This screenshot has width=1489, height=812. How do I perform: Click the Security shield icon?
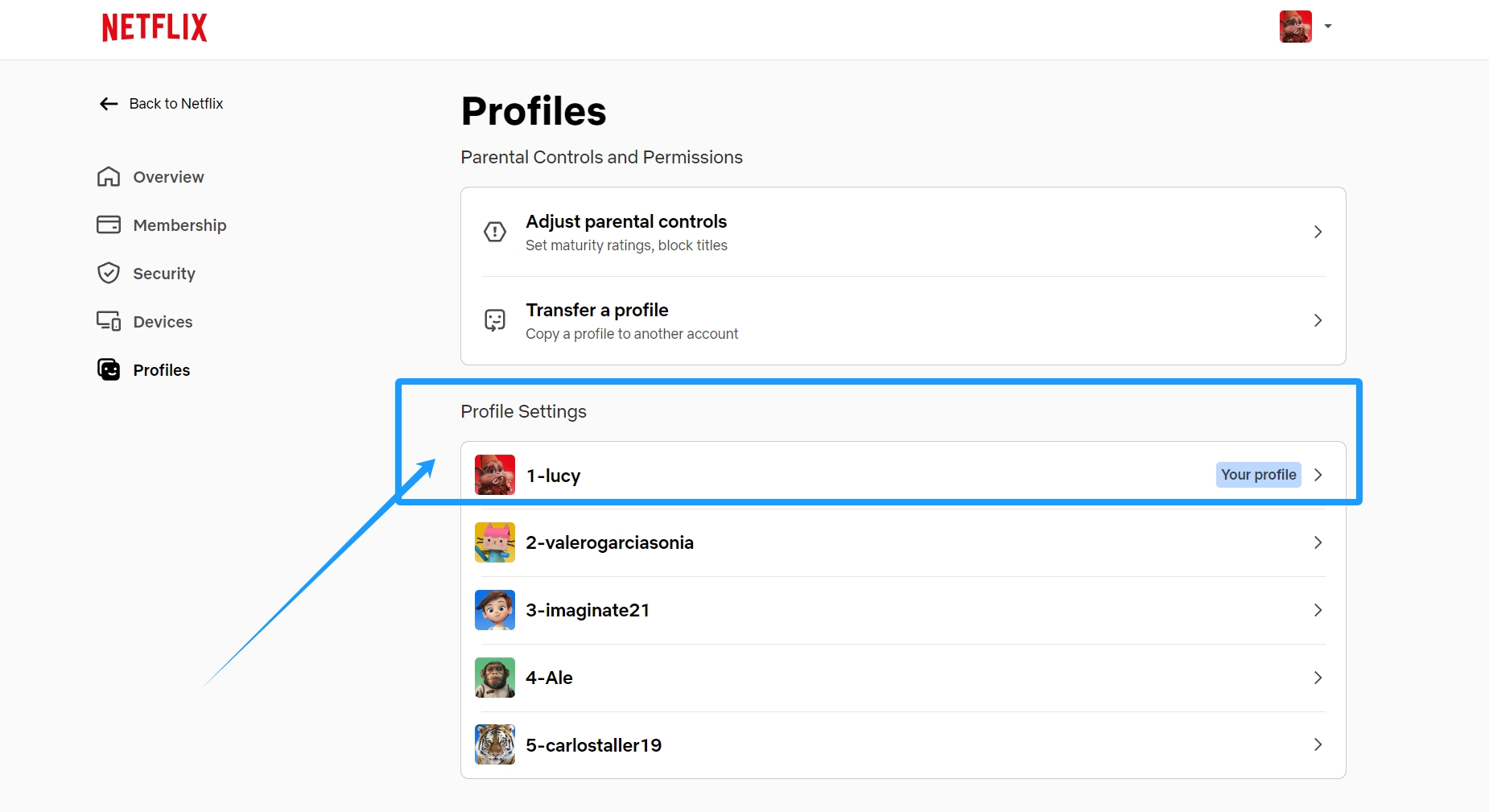pos(109,273)
